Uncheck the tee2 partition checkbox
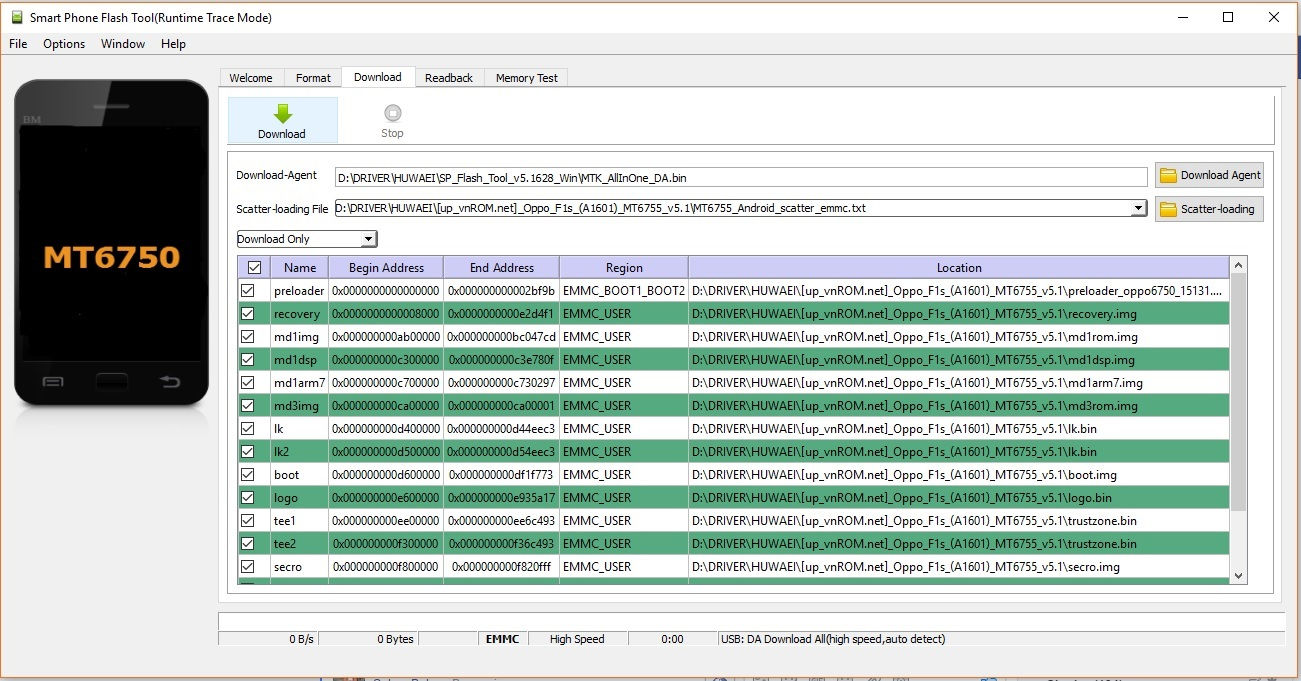The width and height of the screenshot is (1301, 681). coord(248,543)
